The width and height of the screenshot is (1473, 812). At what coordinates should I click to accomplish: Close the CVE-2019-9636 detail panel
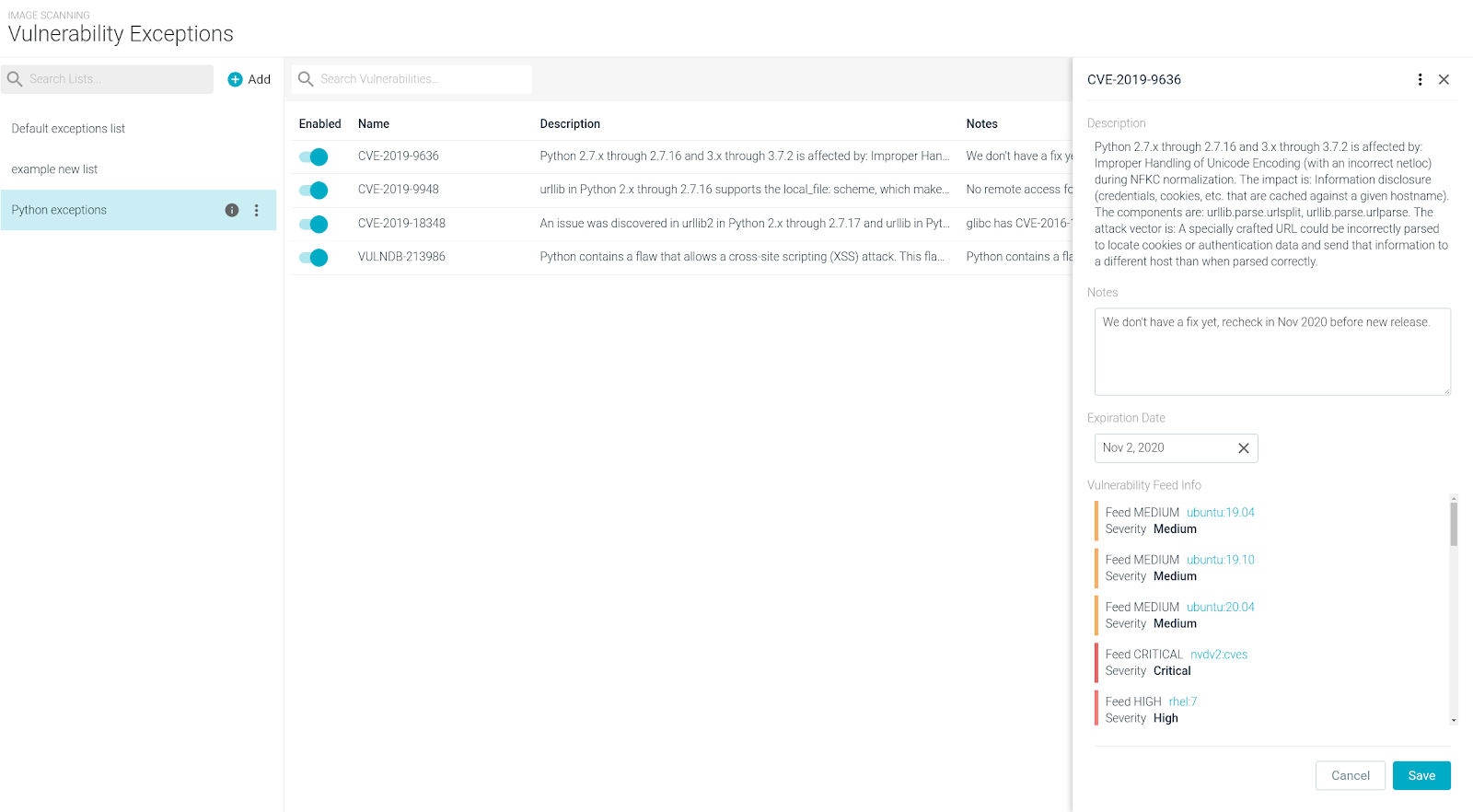pos(1444,80)
